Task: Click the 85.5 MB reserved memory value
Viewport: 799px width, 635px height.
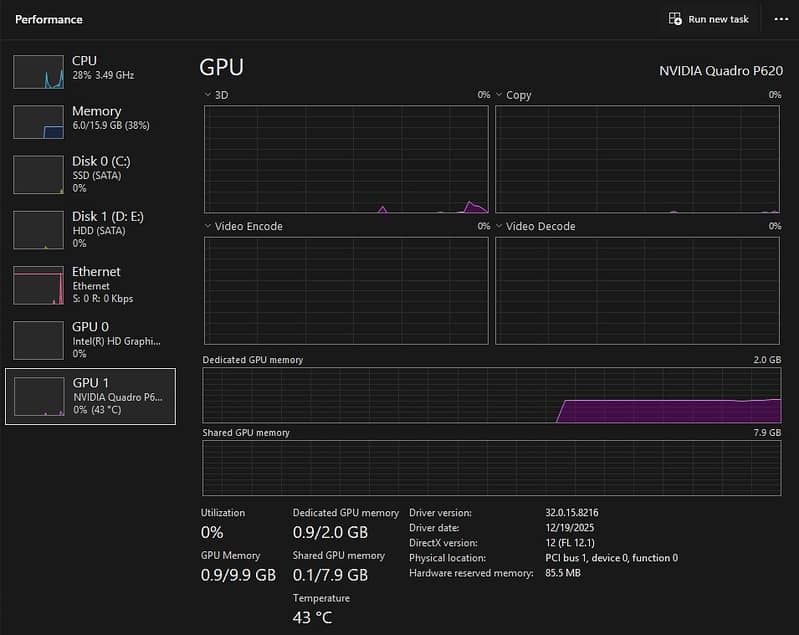Action: coord(563,573)
